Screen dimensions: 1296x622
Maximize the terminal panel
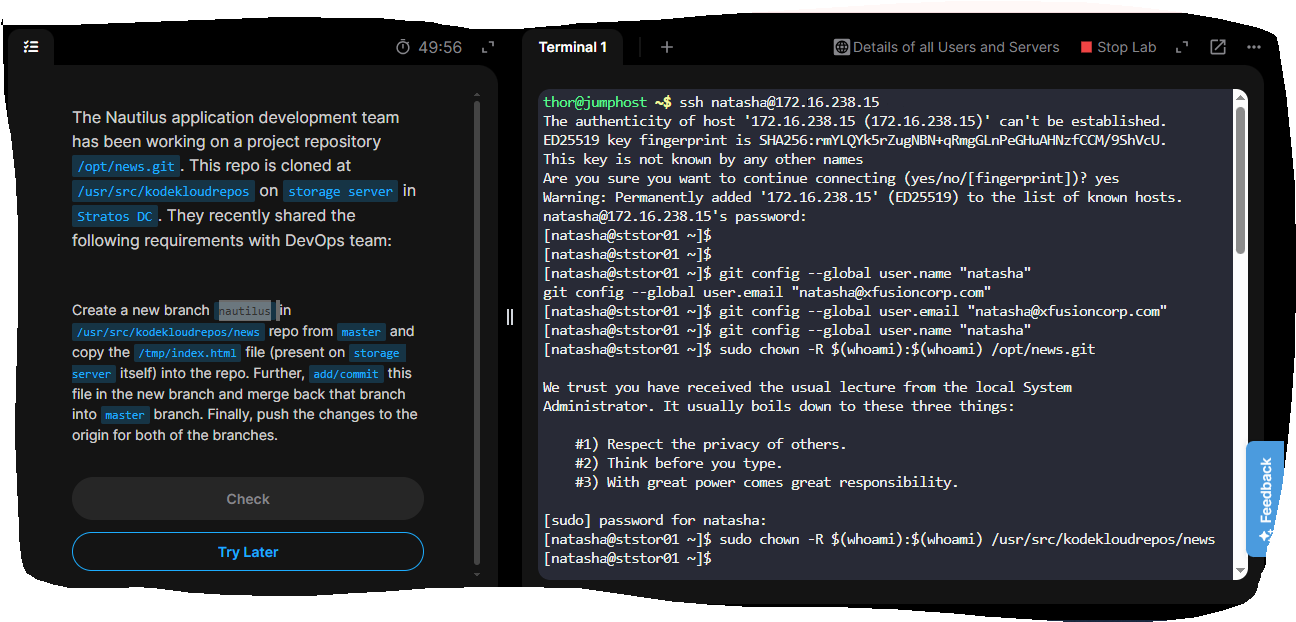point(1181,47)
